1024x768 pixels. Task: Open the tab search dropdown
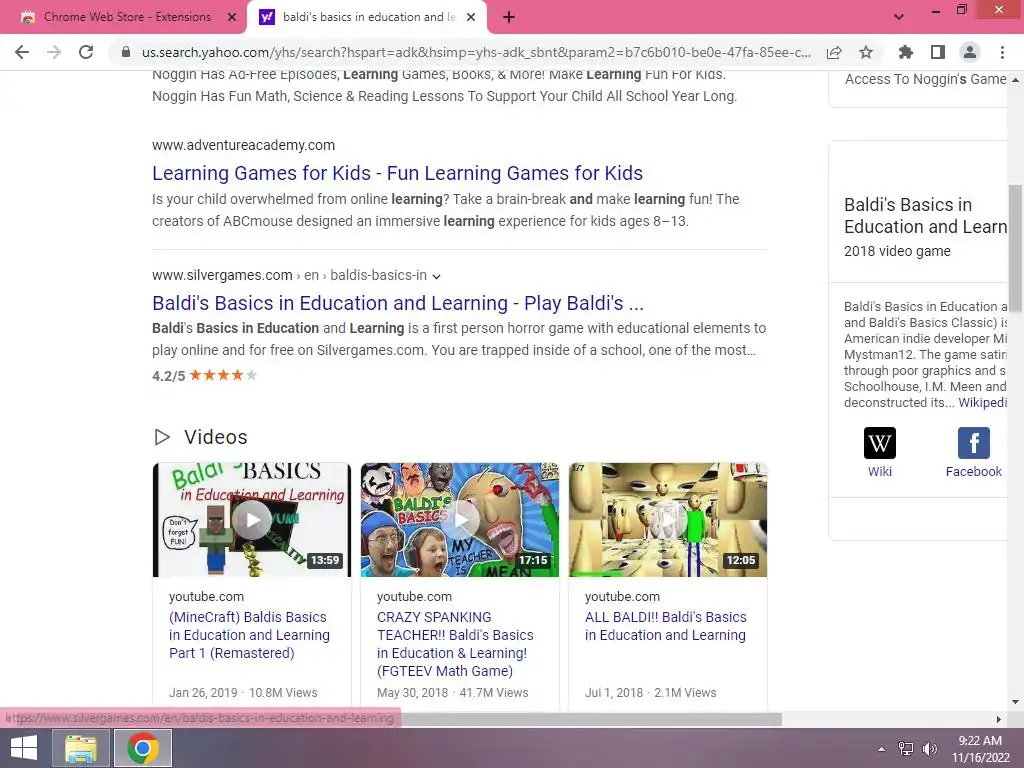coord(899,17)
